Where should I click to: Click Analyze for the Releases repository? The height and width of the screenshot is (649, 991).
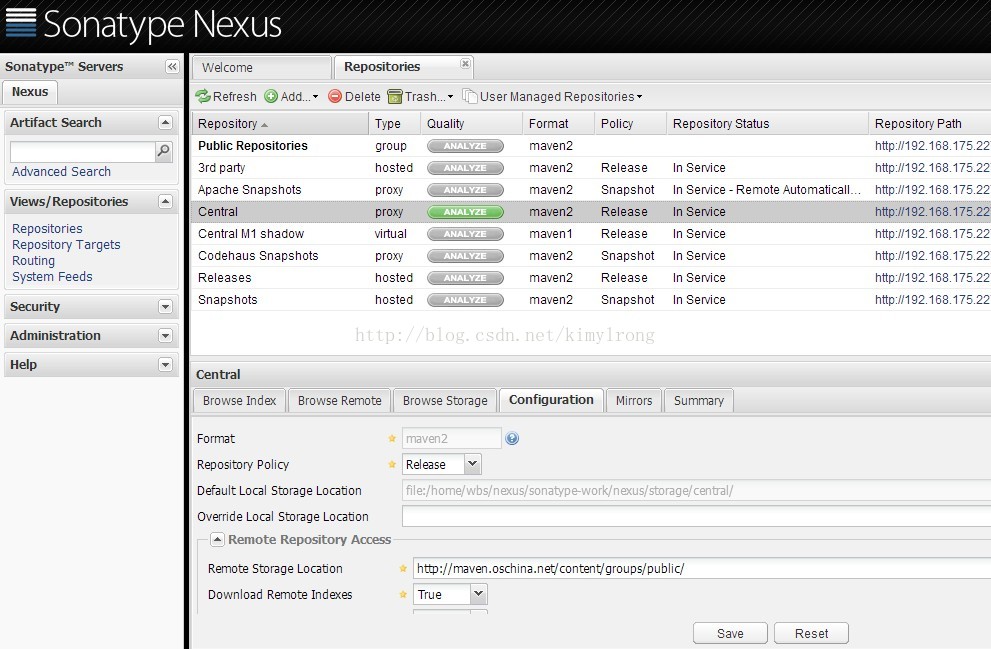point(465,278)
